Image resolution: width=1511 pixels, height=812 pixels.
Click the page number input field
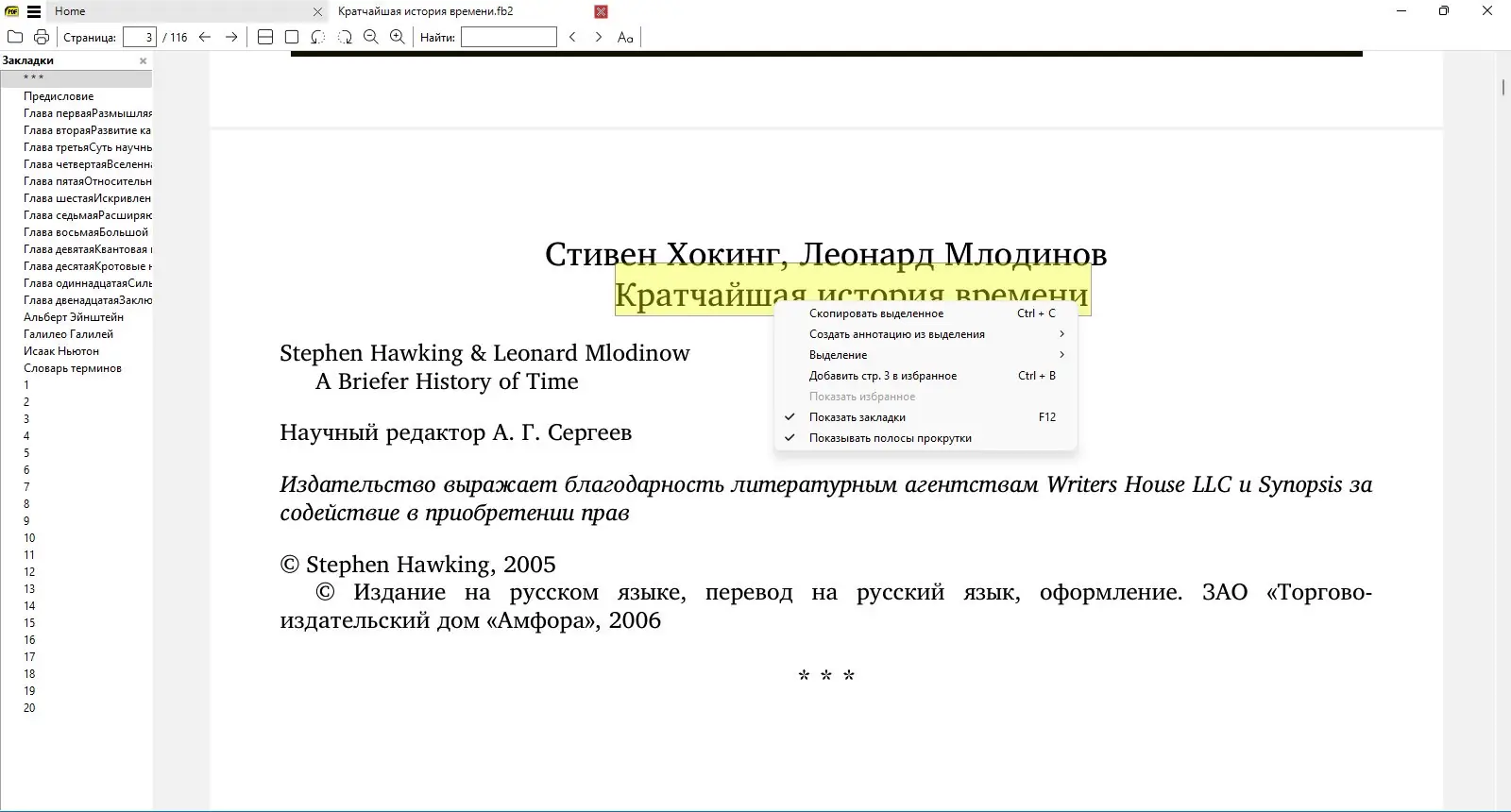140,37
